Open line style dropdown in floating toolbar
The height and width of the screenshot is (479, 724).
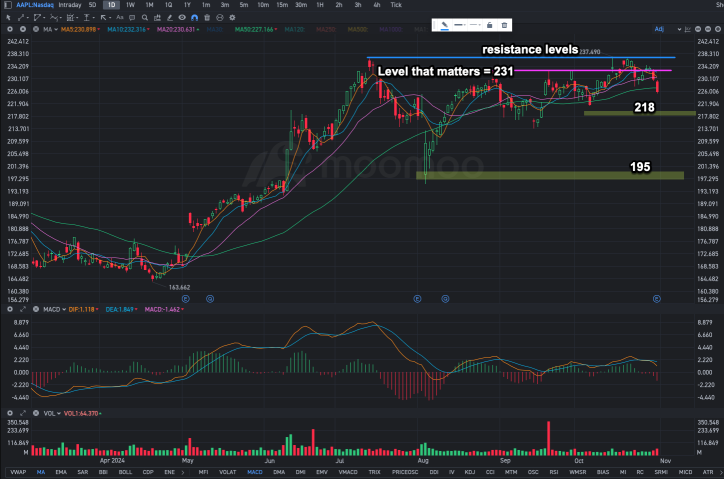pyautogui.click(x=475, y=25)
